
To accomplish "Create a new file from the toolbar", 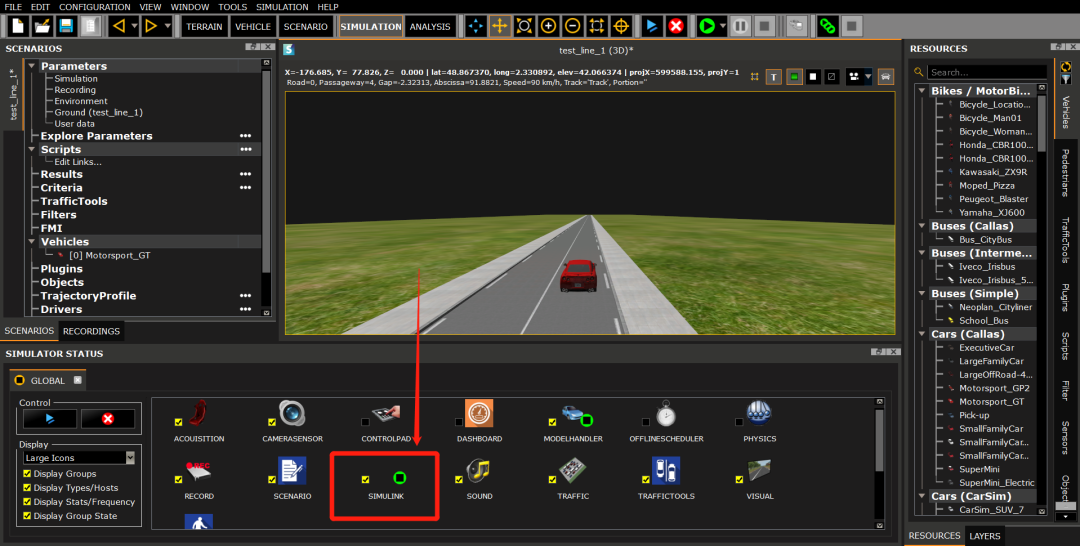I will pyautogui.click(x=18, y=26).
